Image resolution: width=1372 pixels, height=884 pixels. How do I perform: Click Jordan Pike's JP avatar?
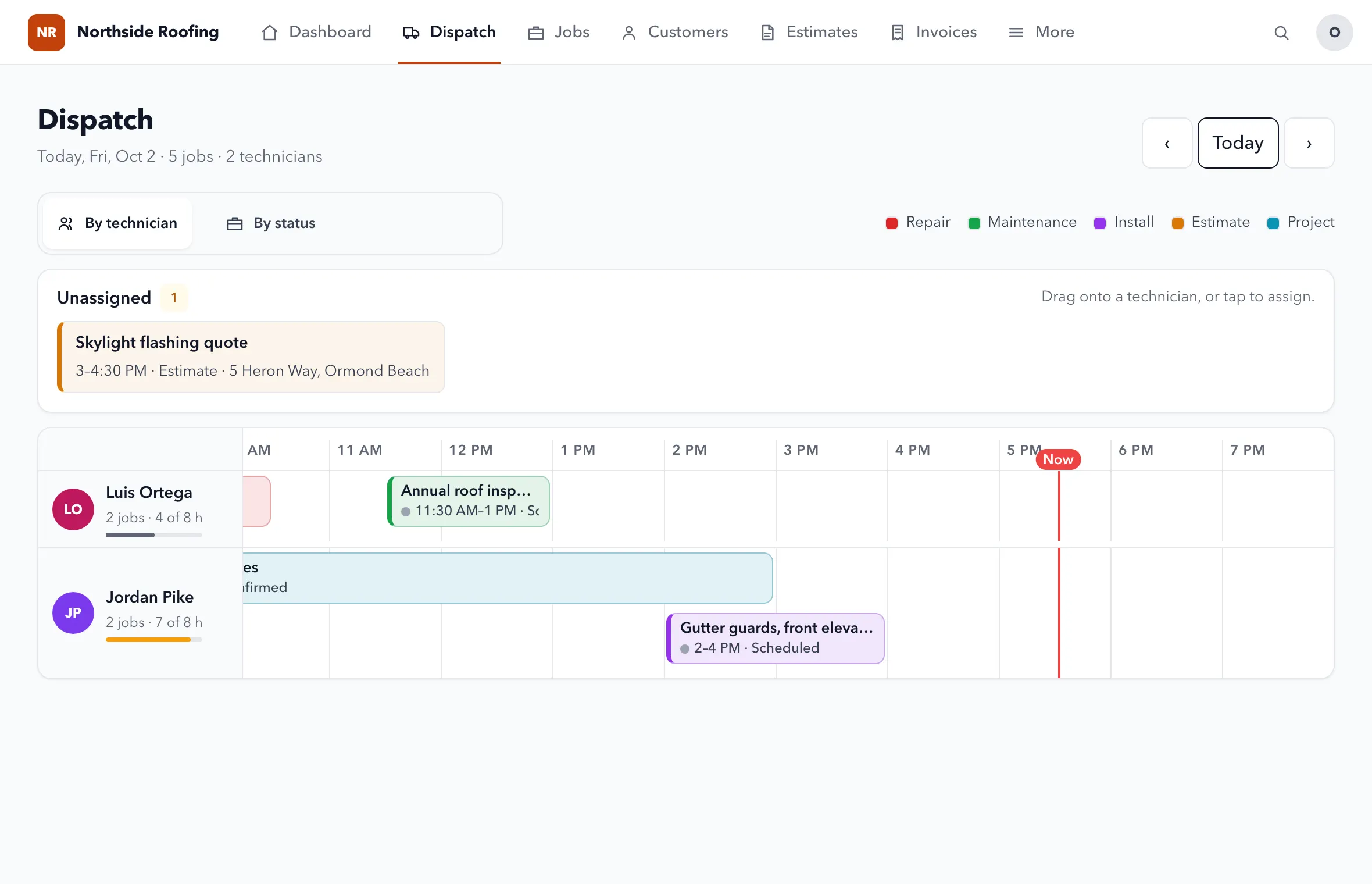73,612
